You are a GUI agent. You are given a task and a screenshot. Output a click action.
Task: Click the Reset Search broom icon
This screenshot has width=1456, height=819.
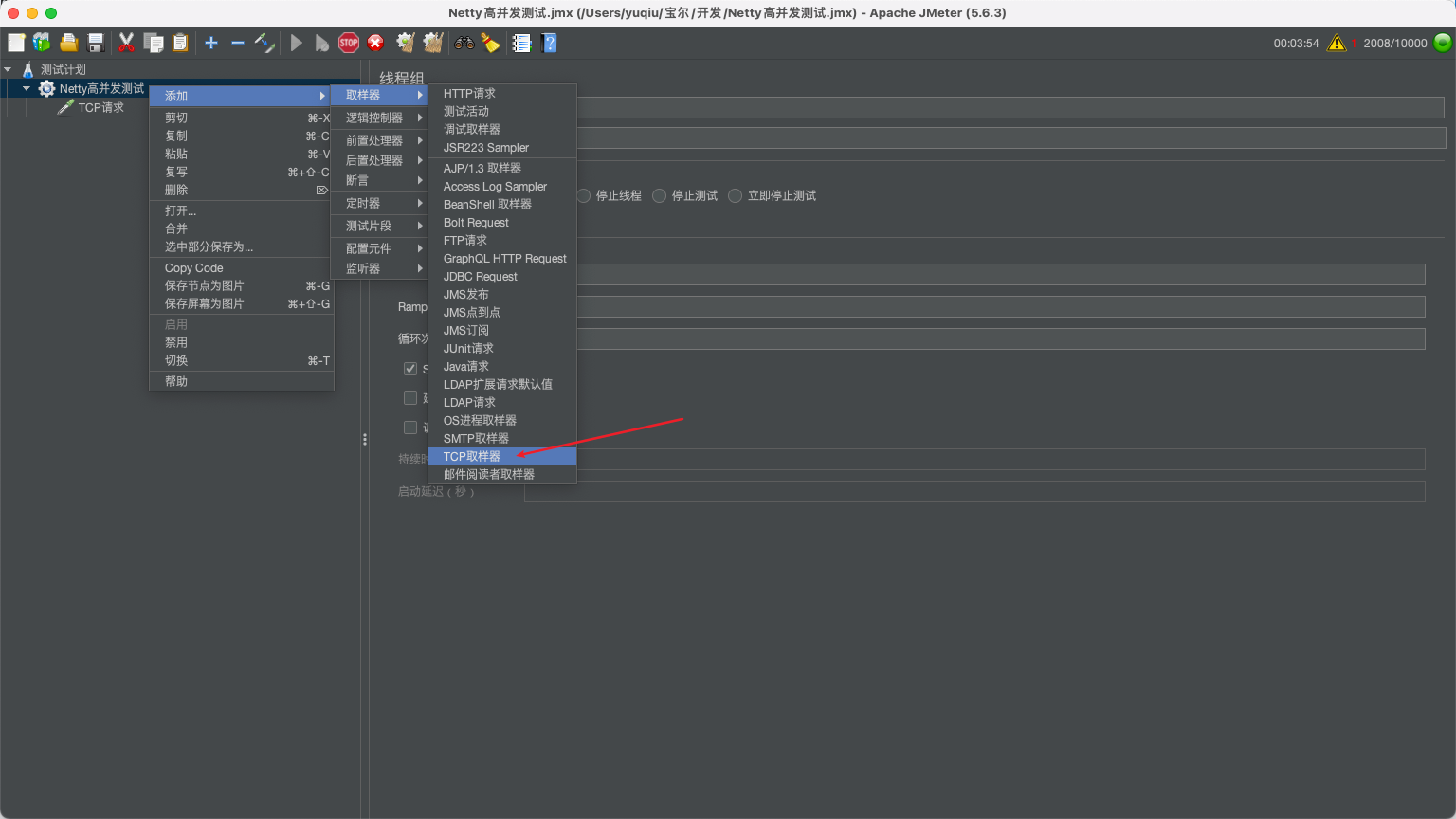click(490, 43)
